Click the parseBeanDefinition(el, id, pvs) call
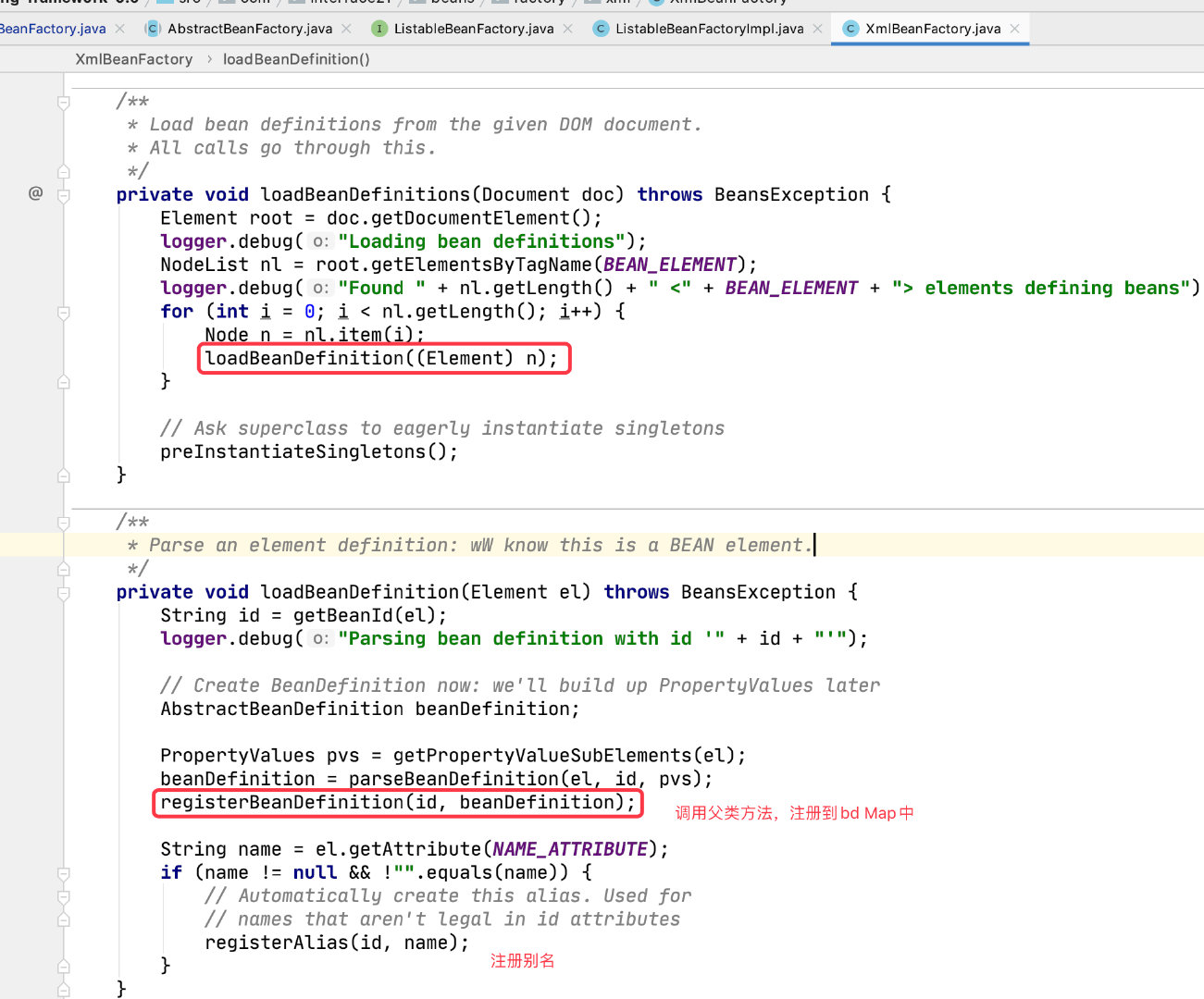 (525, 779)
